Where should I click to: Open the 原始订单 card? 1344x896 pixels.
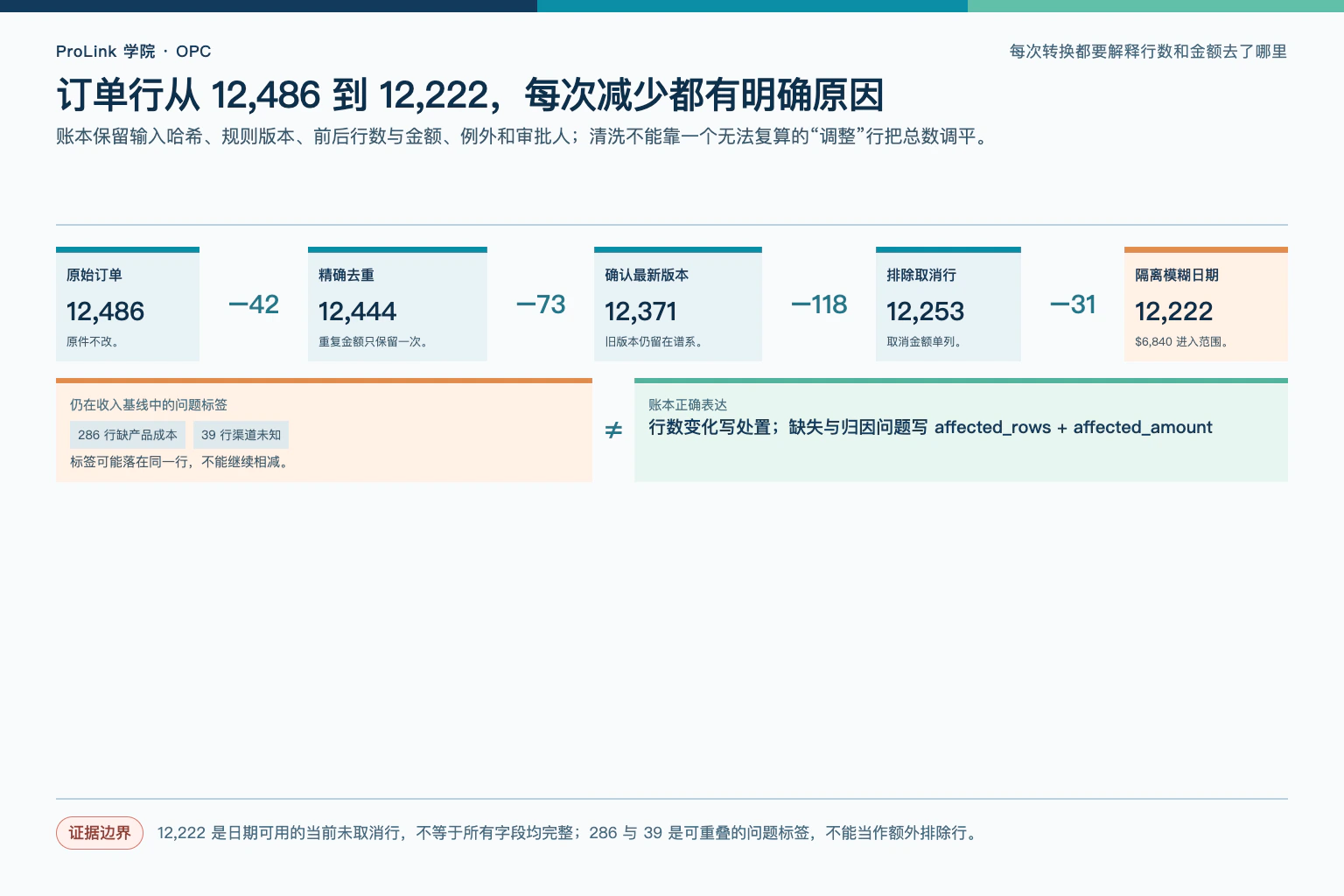click(x=128, y=304)
